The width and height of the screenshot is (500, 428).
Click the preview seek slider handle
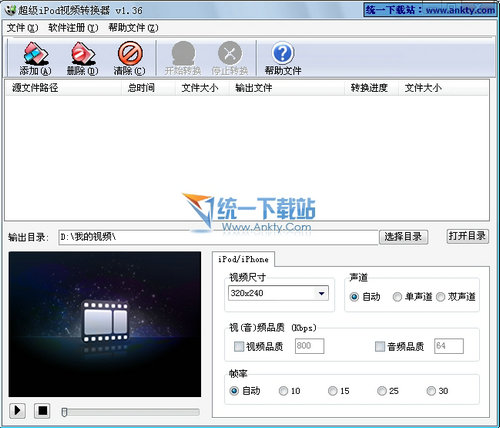[64, 412]
